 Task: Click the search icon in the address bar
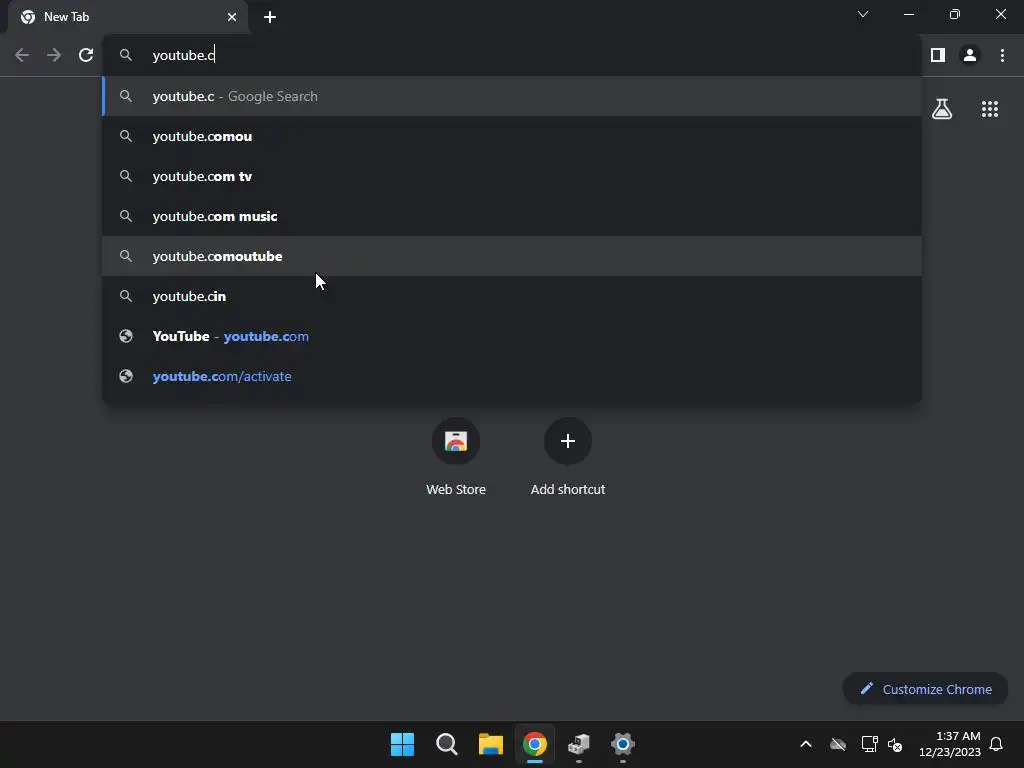pyautogui.click(x=126, y=56)
